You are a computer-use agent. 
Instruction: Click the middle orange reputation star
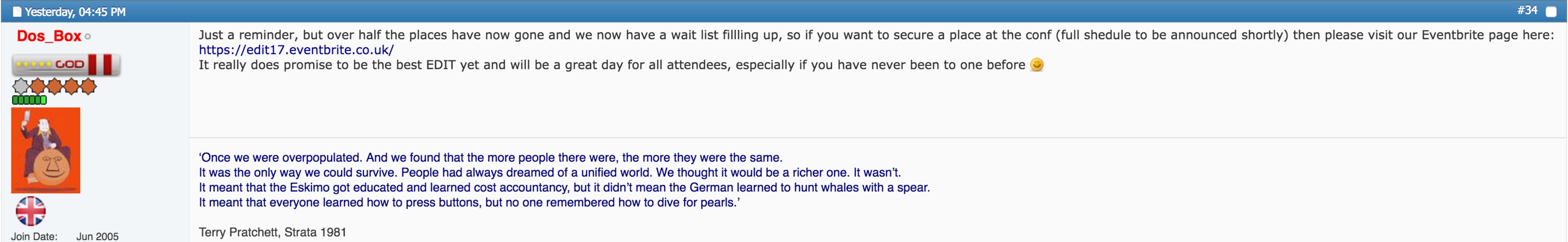coord(55,87)
